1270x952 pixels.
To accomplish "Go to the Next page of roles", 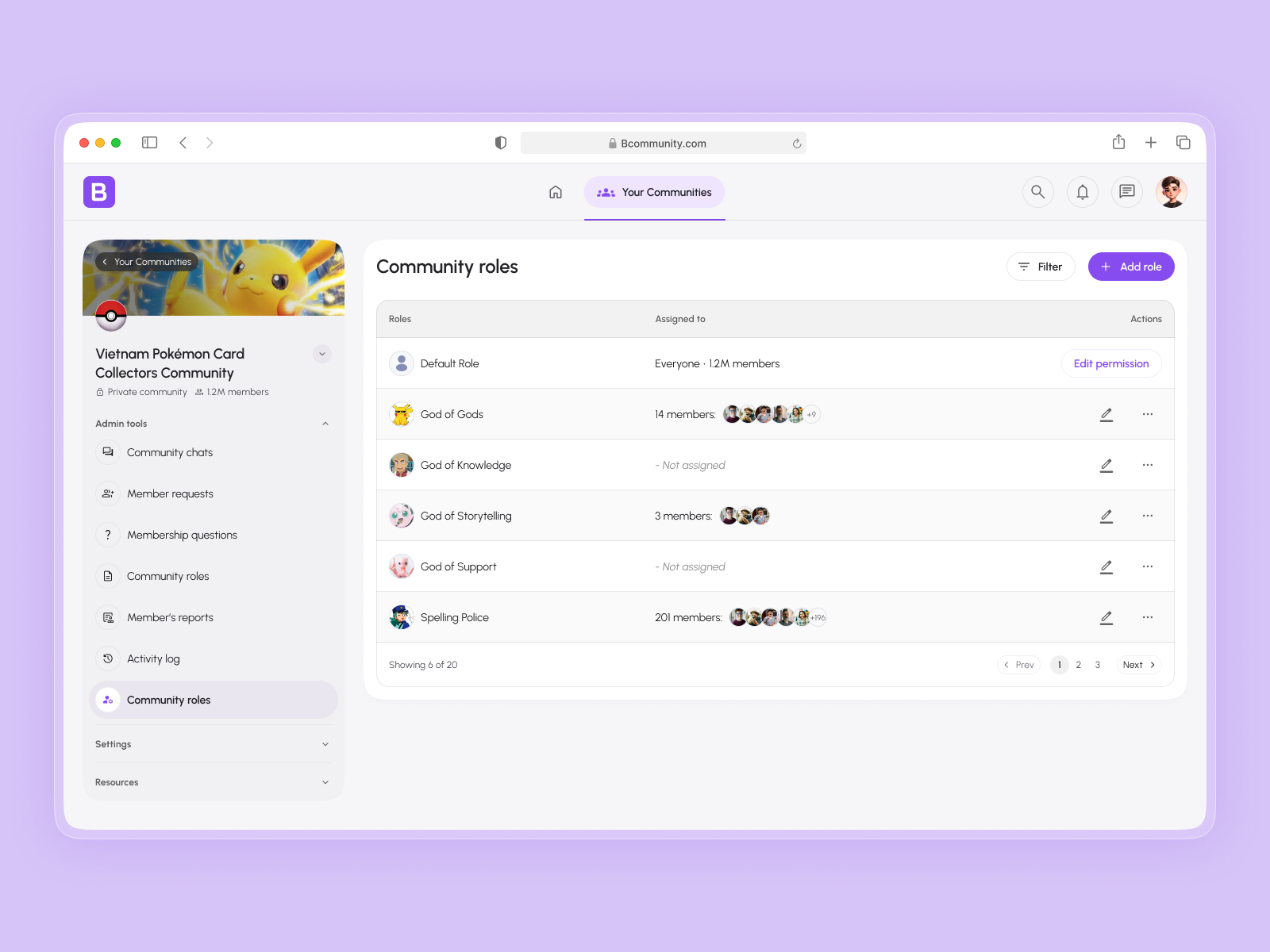I will pyautogui.click(x=1139, y=665).
